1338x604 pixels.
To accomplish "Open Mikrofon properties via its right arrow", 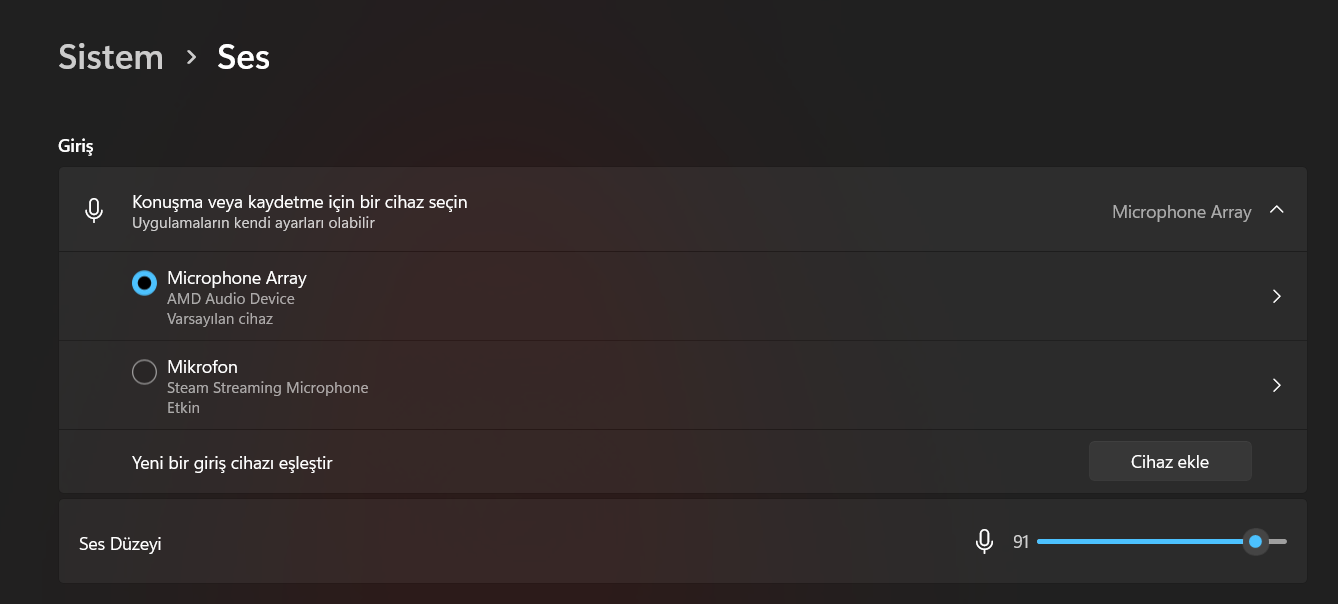I will 1276,385.
